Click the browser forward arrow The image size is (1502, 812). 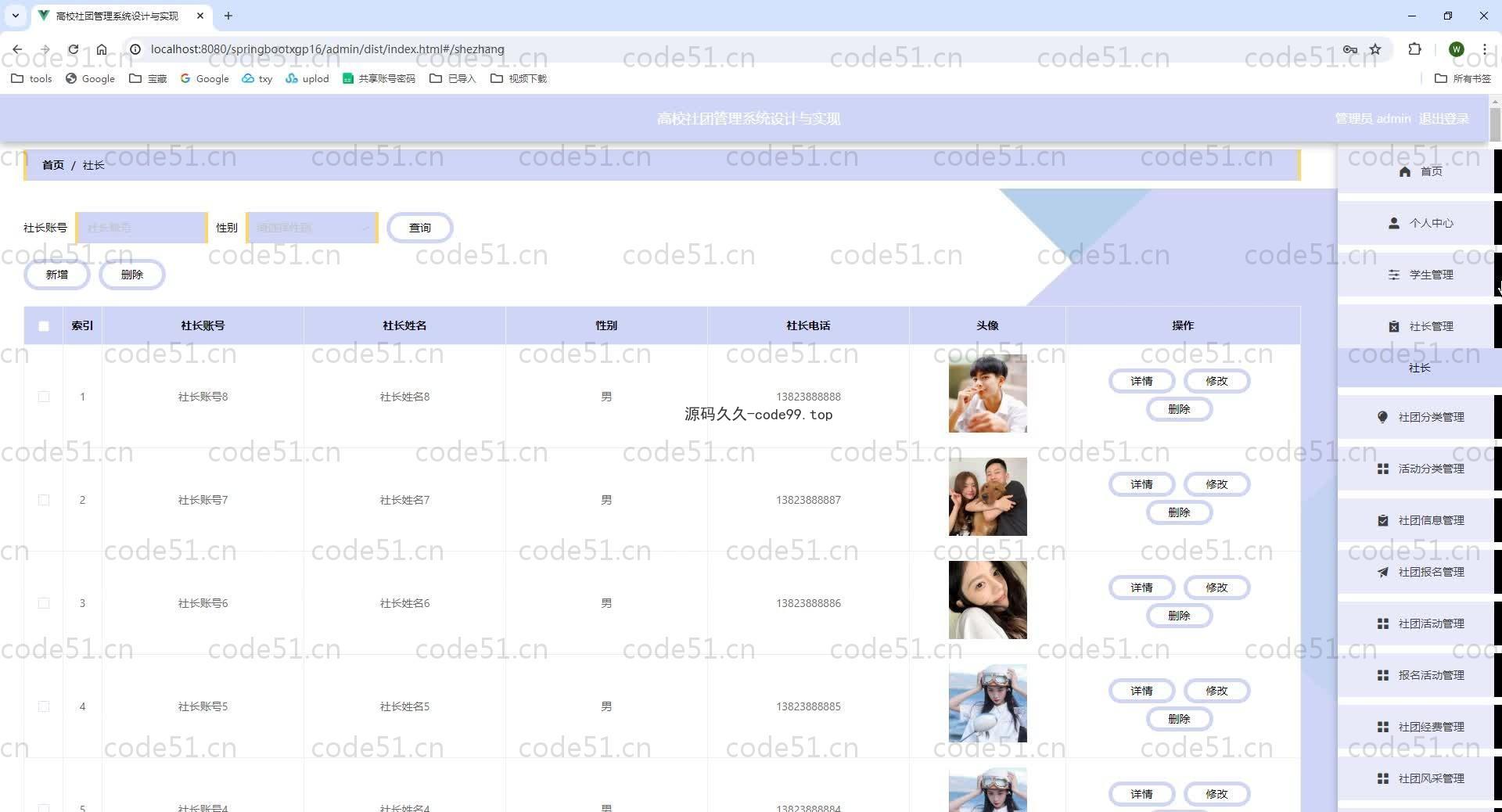45,49
